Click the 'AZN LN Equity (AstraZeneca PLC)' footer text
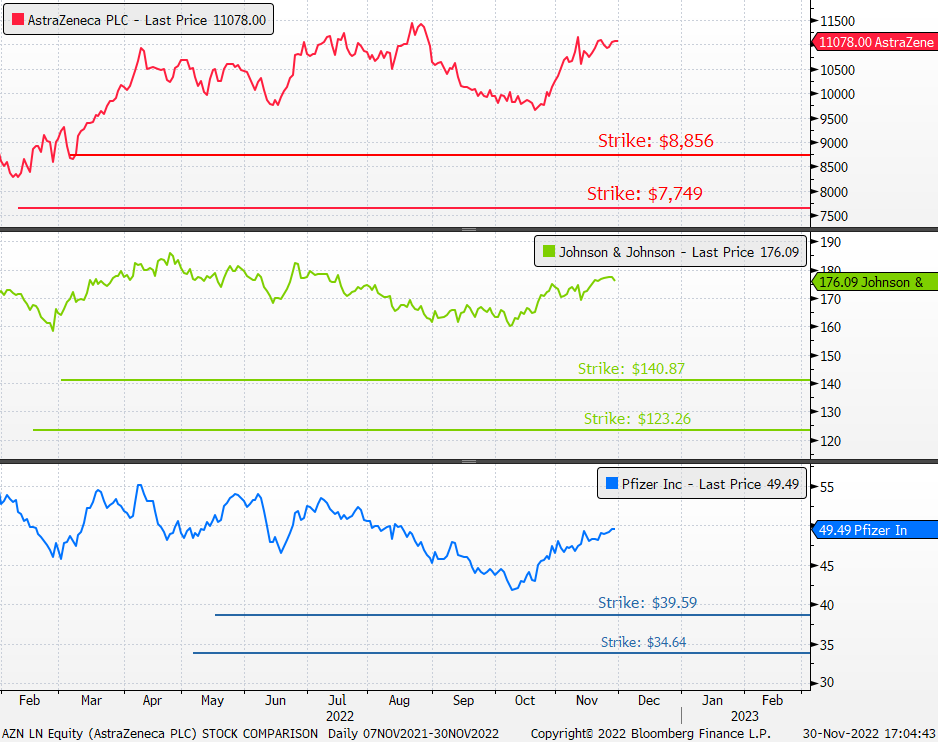 click(x=99, y=733)
